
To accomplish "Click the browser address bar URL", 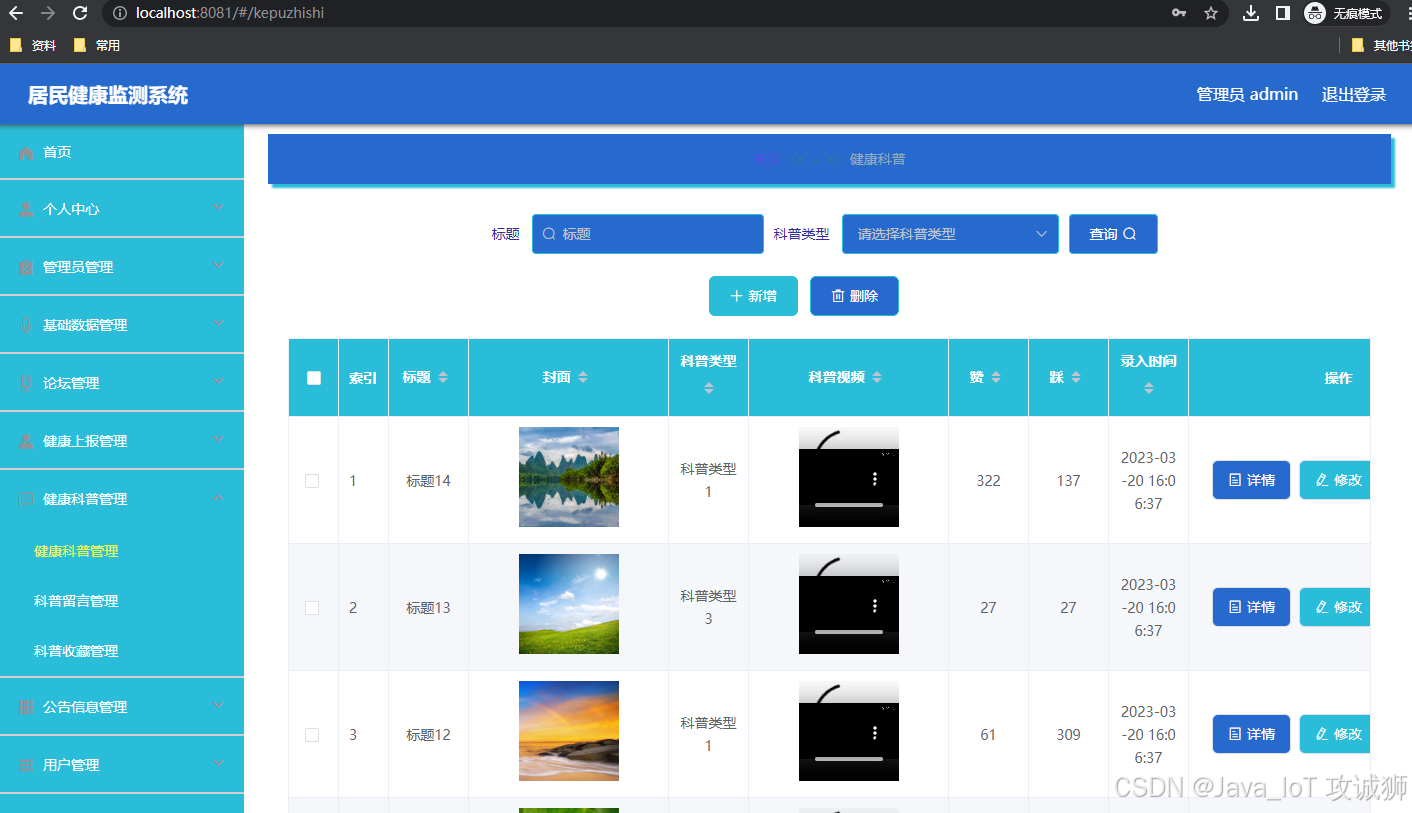I will (x=230, y=13).
